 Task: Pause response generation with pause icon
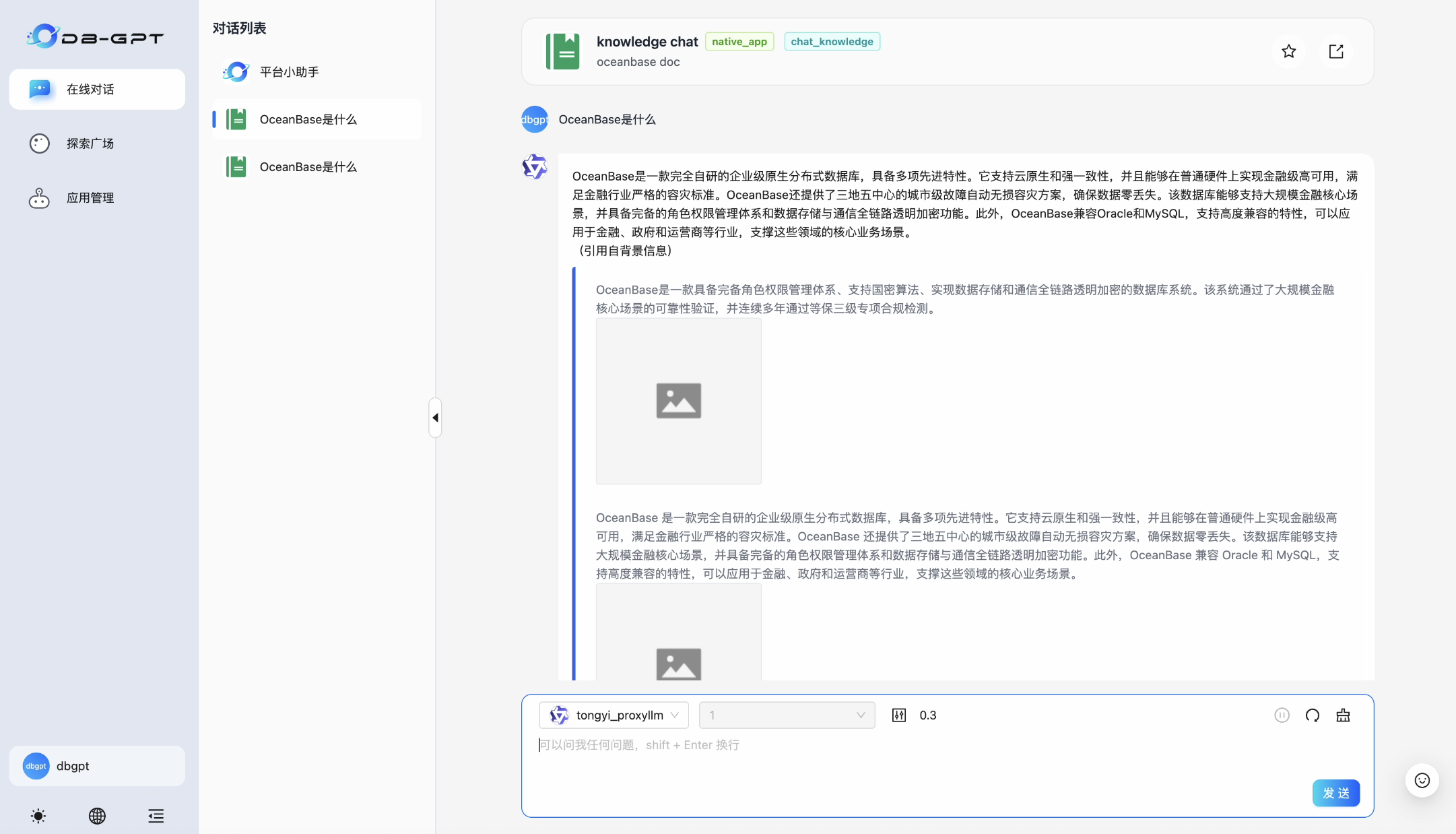(1282, 715)
